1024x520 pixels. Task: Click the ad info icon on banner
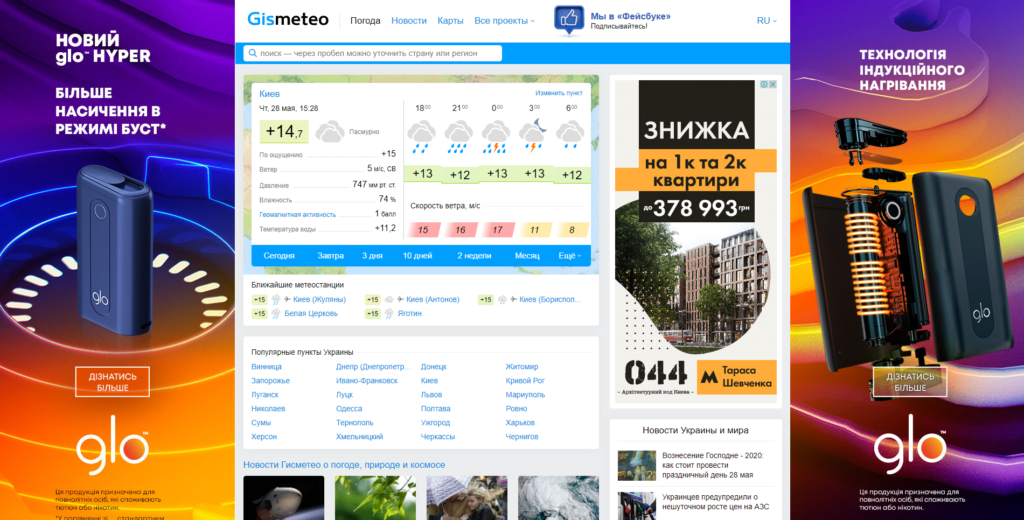coord(763,84)
